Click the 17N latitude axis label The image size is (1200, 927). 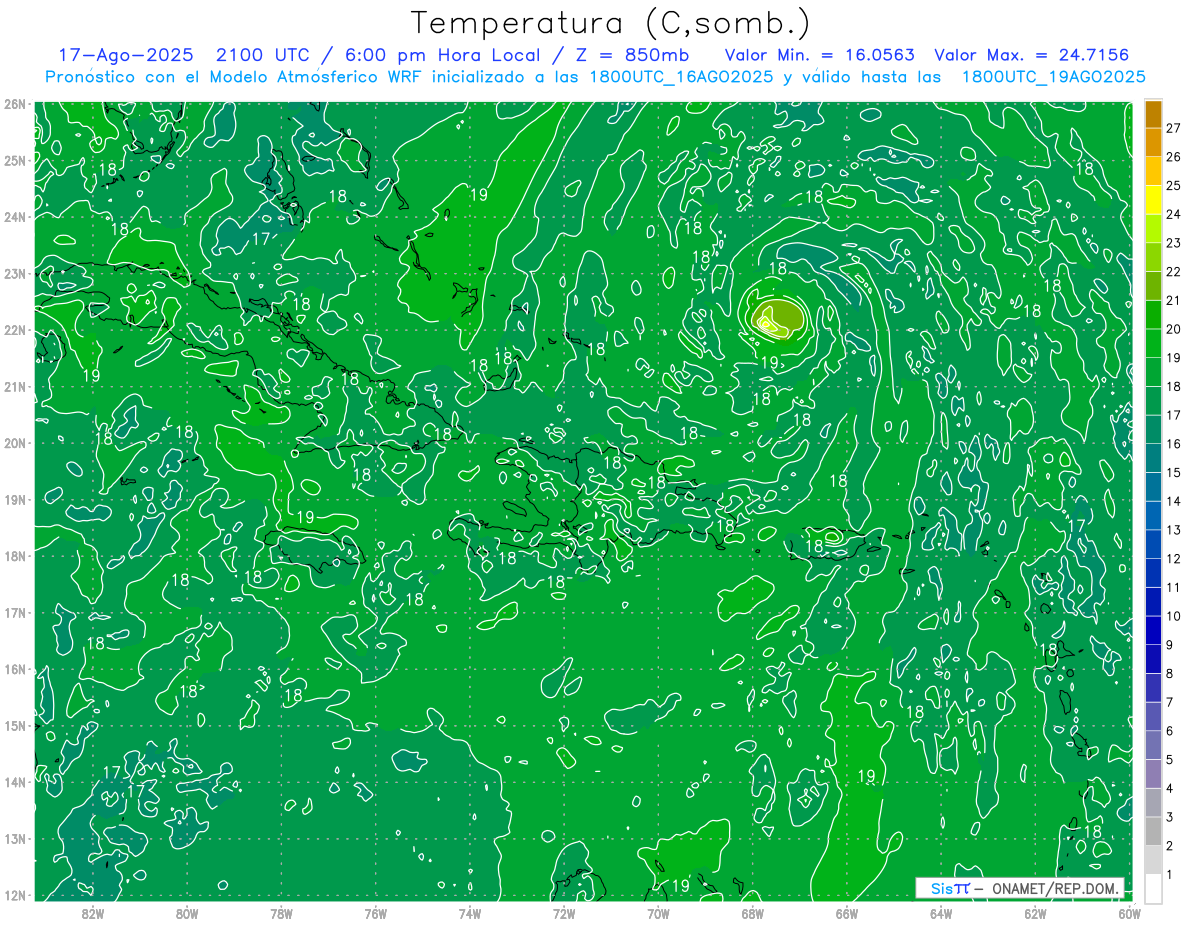pos(15,612)
